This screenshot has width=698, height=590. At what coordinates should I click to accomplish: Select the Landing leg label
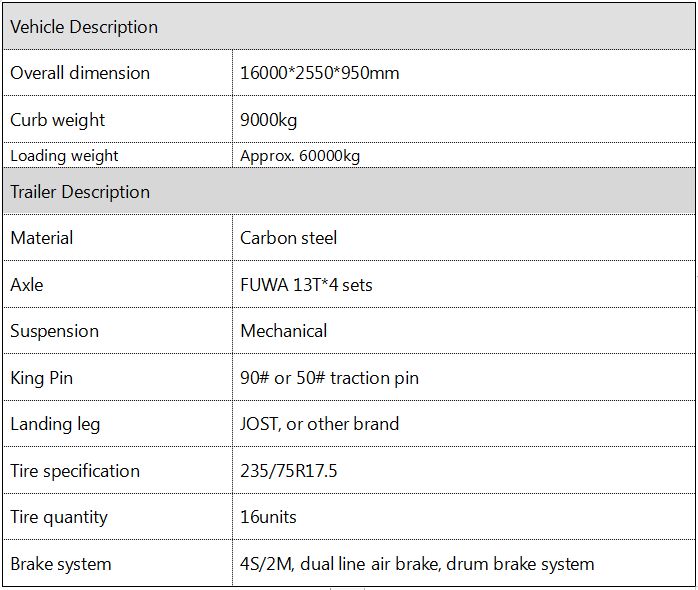tap(55, 424)
